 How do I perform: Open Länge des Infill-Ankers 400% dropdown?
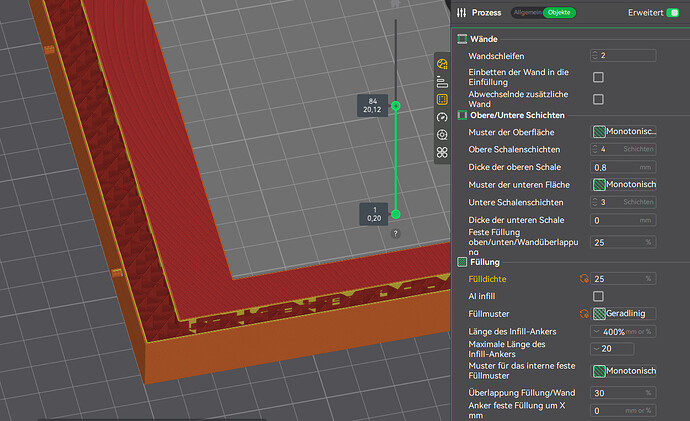(623, 331)
